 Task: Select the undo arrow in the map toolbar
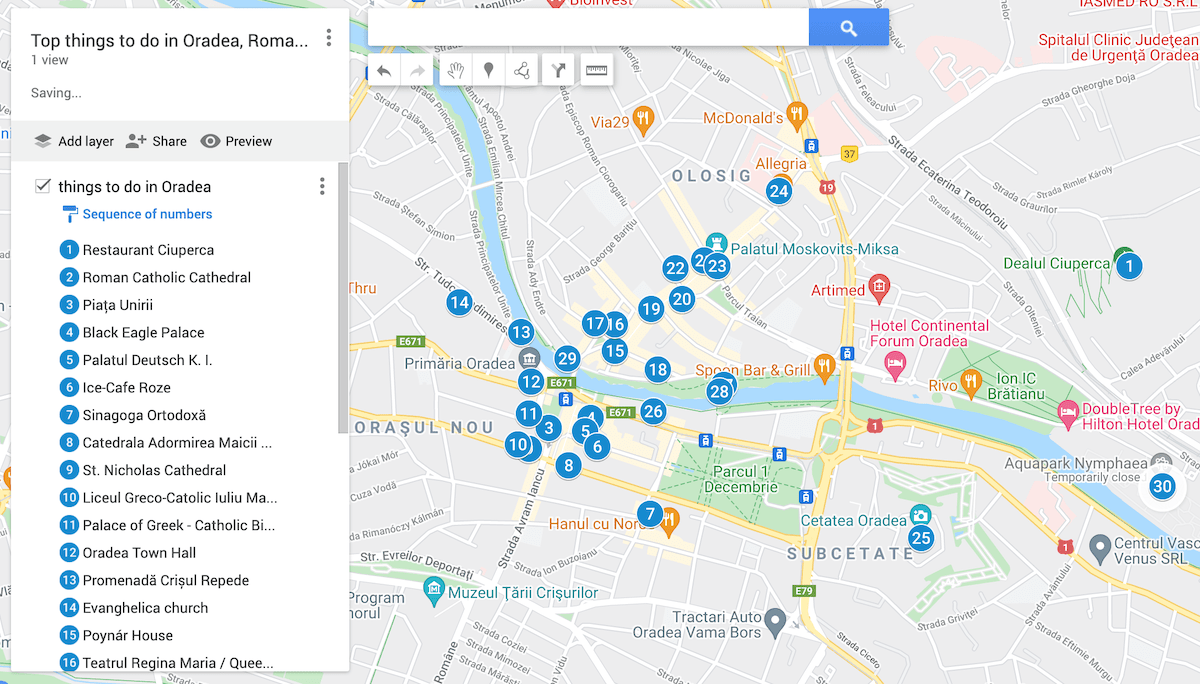click(x=385, y=69)
